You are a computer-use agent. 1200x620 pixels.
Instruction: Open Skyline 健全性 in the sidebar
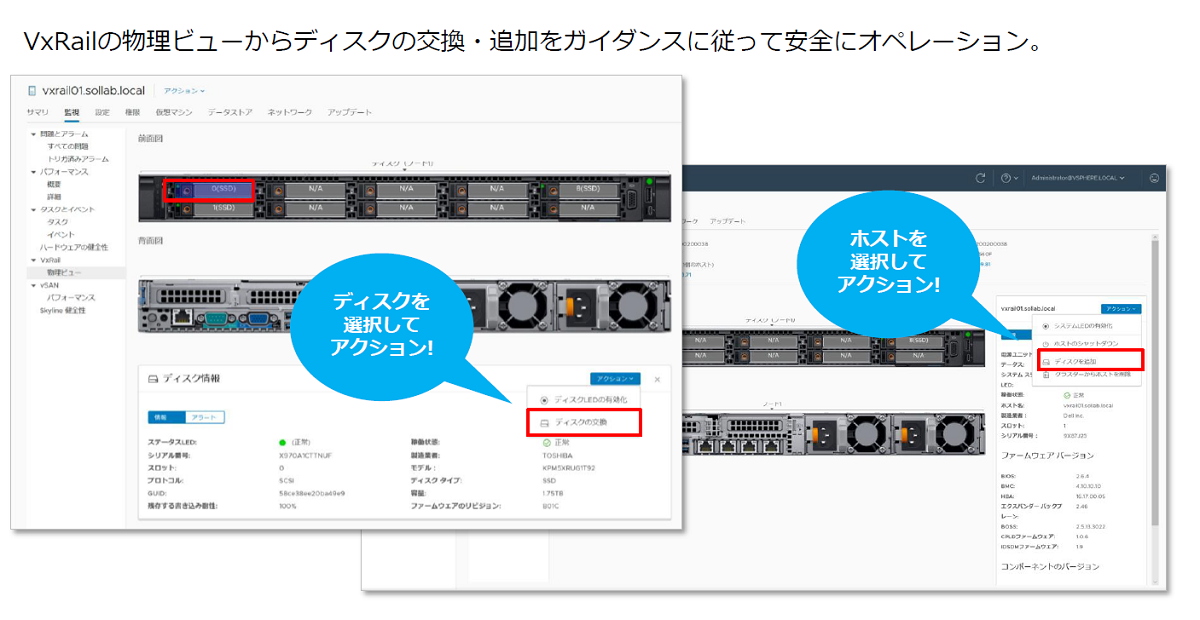point(63,310)
